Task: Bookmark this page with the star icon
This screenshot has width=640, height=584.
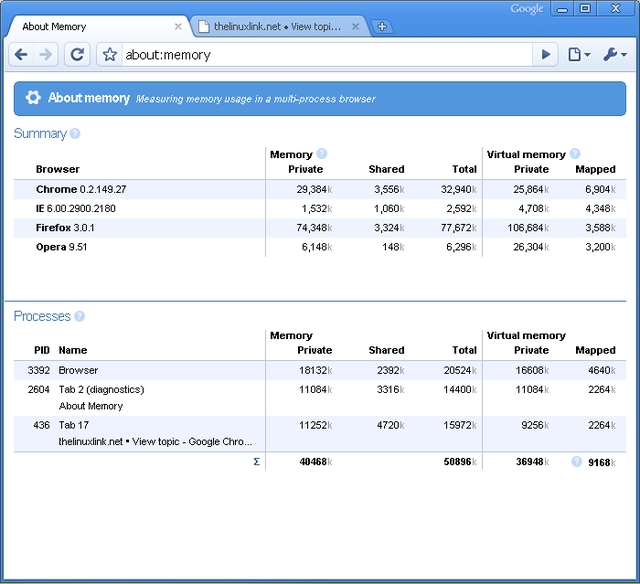Action: (109, 54)
